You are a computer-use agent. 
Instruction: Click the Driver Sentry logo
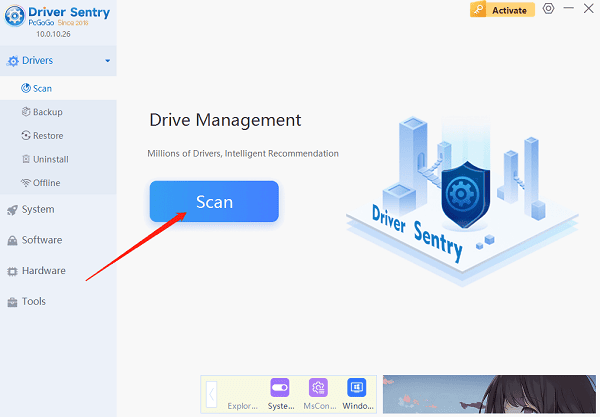(x=18, y=17)
